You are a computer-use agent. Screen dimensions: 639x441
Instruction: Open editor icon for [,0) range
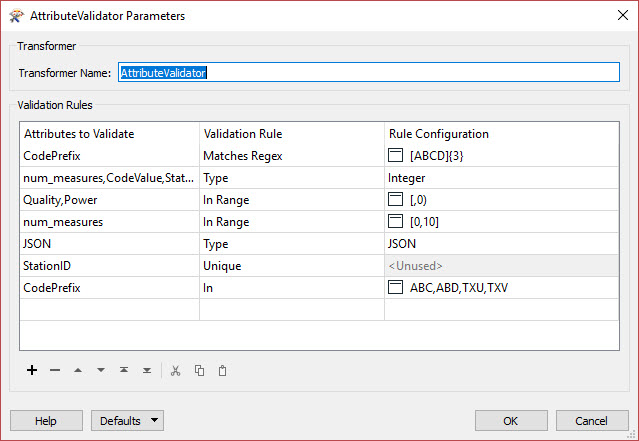(x=395, y=199)
